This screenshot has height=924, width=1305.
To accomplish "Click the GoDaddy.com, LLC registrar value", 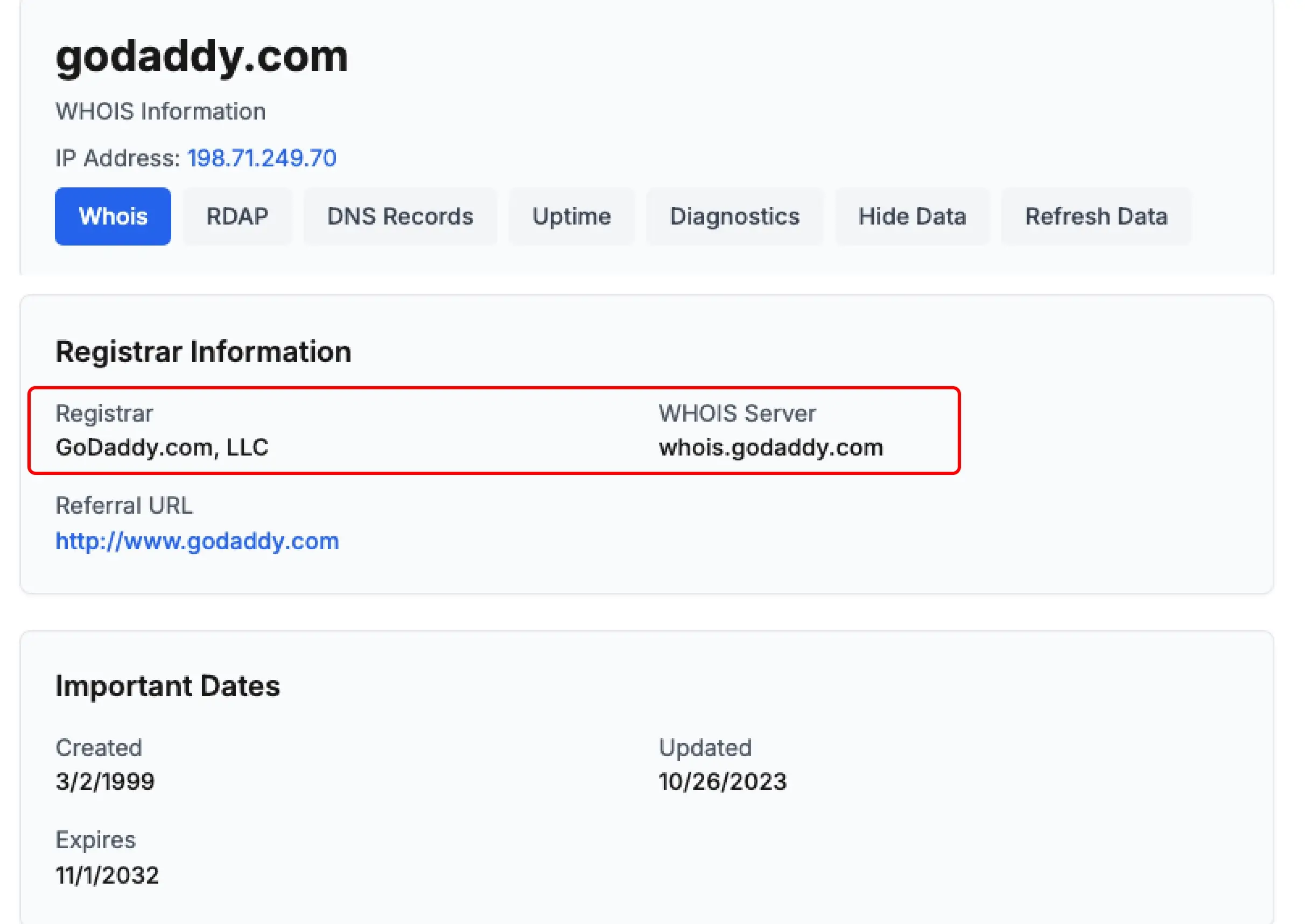I will pos(162,448).
